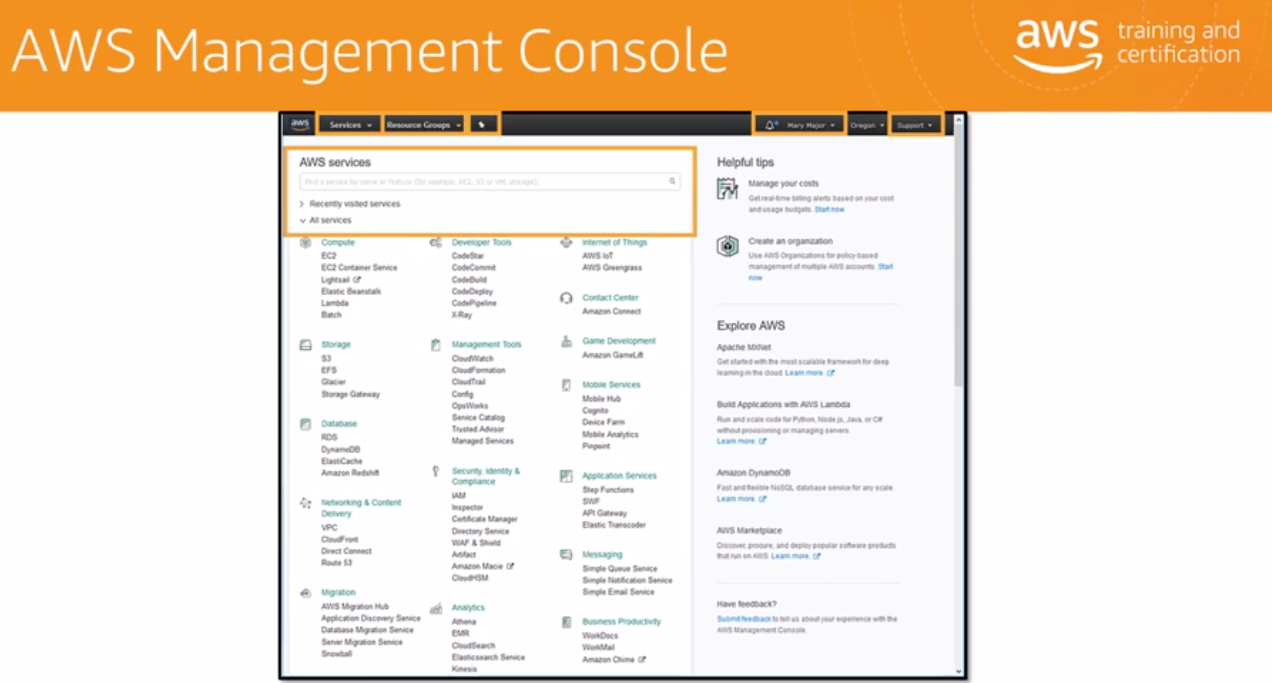Click the pin shortcut icon in the navbar
This screenshot has width=1272, height=683.
pyautogui.click(x=483, y=125)
